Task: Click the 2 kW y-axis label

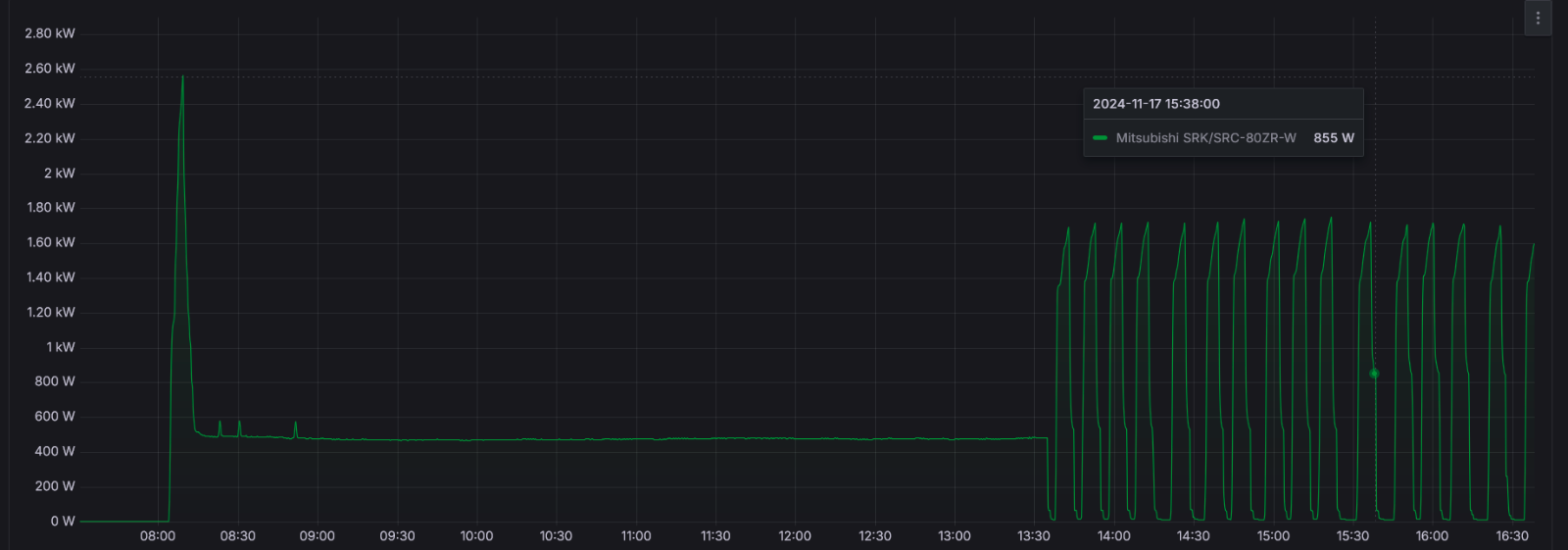Action: (59, 173)
